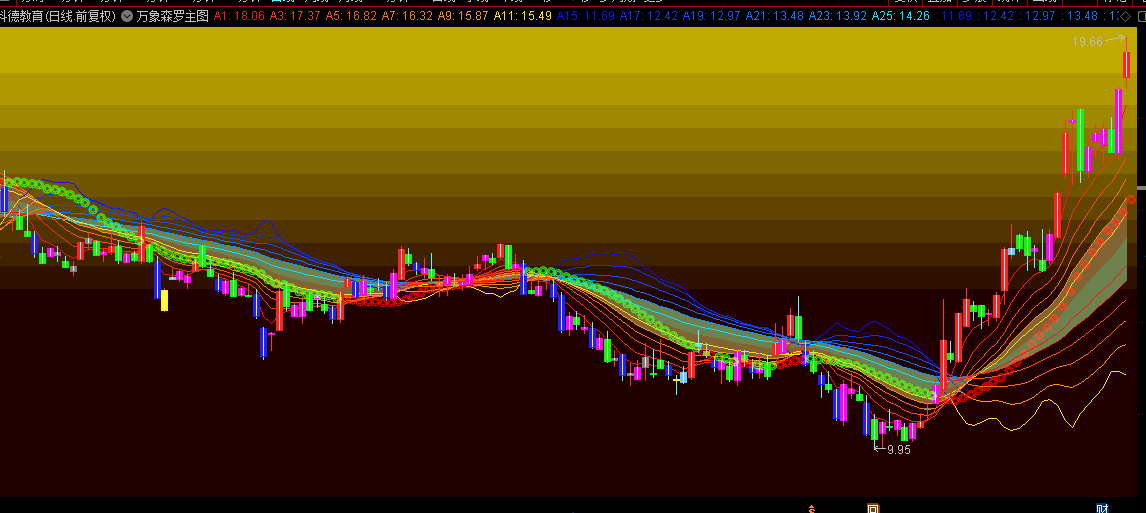The height and width of the screenshot is (513, 1146).
Task: Click the orange square marker icon at bottom
Action: (873, 508)
